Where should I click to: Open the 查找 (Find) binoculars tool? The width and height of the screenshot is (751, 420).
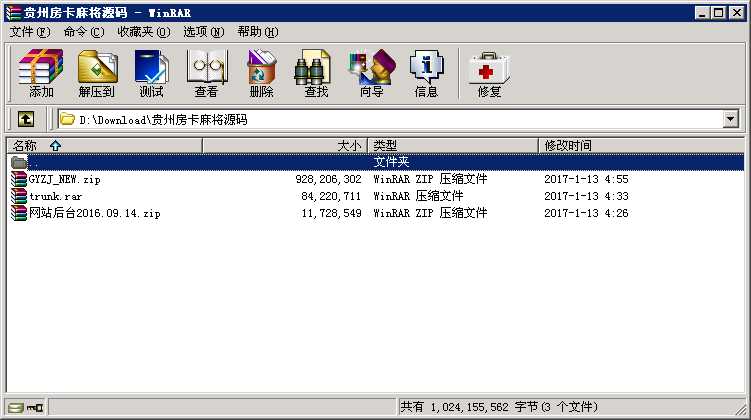click(316, 73)
